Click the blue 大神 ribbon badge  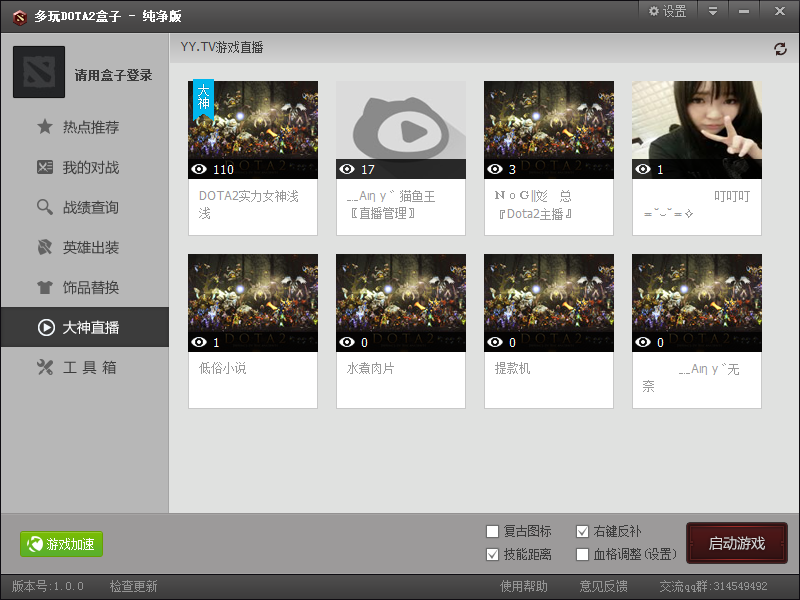tap(204, 99)
